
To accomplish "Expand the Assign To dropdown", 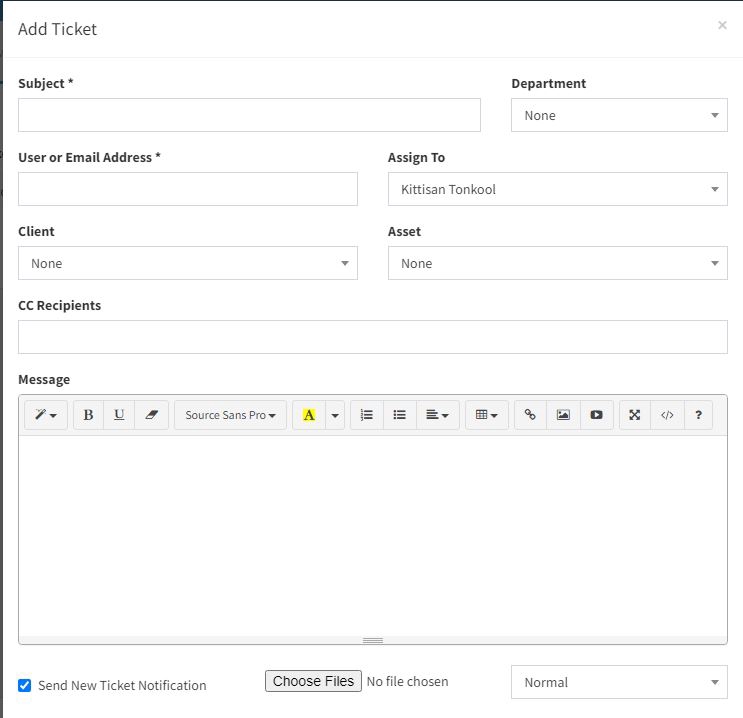I will [557, 189].
